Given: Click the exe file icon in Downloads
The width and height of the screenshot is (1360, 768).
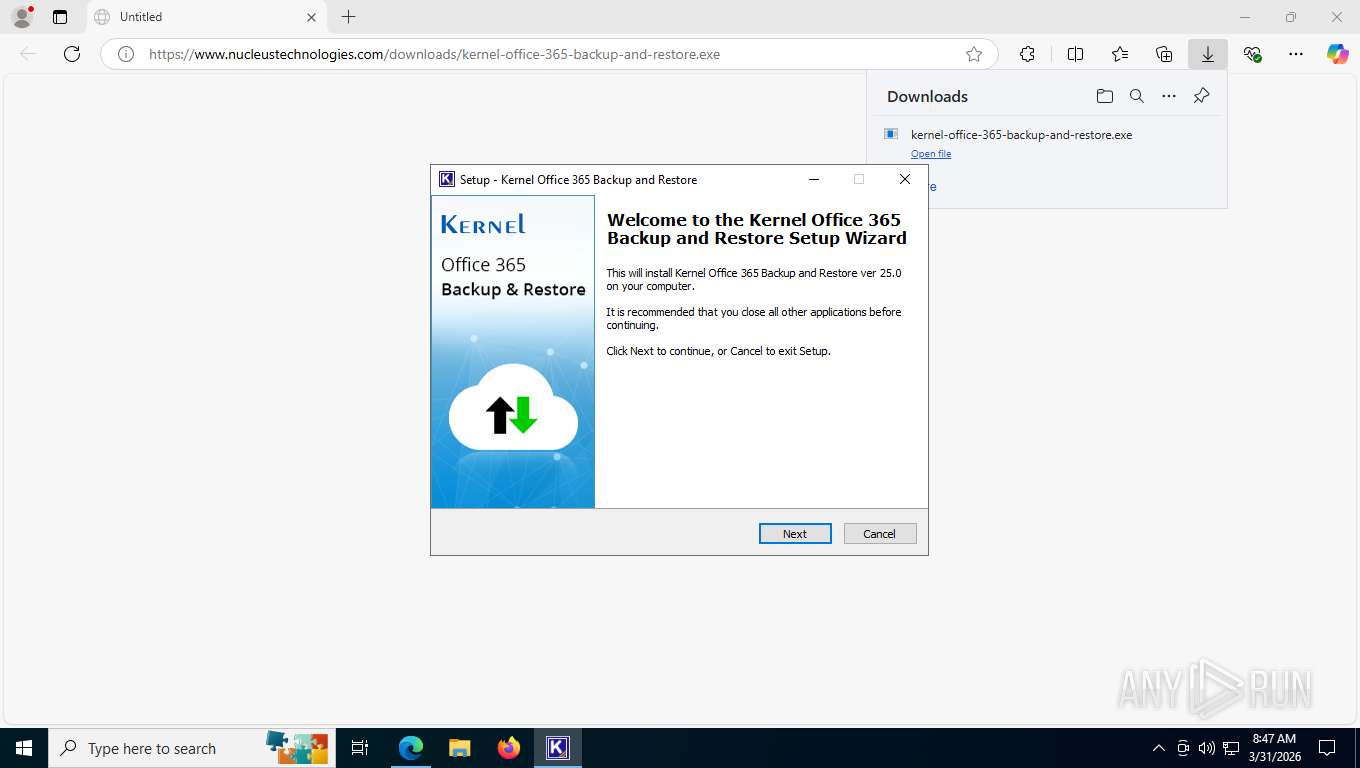Looking at the screenshot, I should (891, 134).
